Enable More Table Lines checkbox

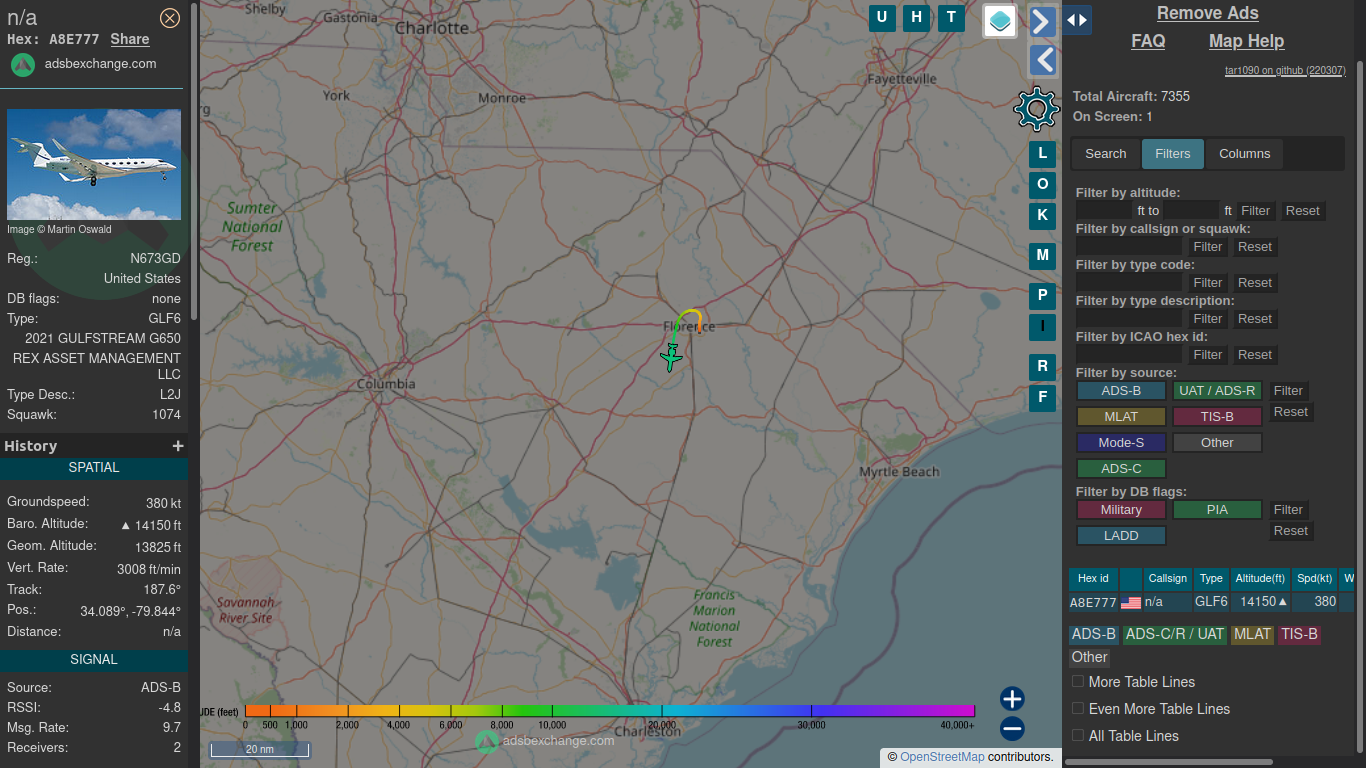tap(1078, 681)
